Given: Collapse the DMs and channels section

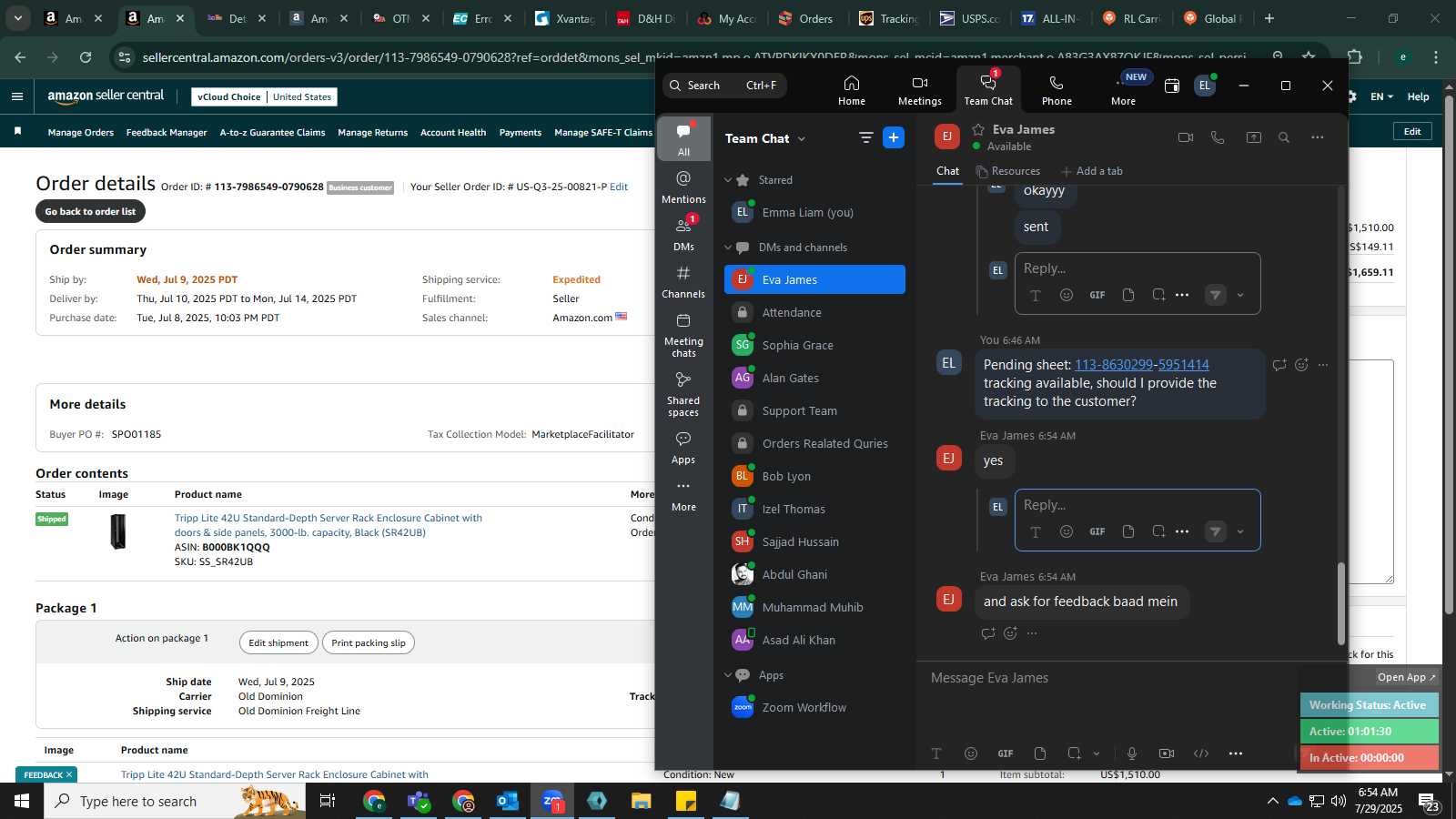Looking at the screenshot, I should pos(728,248).
